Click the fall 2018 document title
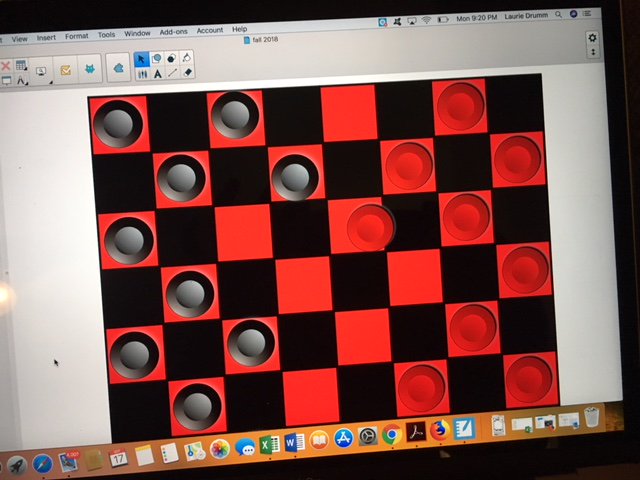 click(265, 39)
